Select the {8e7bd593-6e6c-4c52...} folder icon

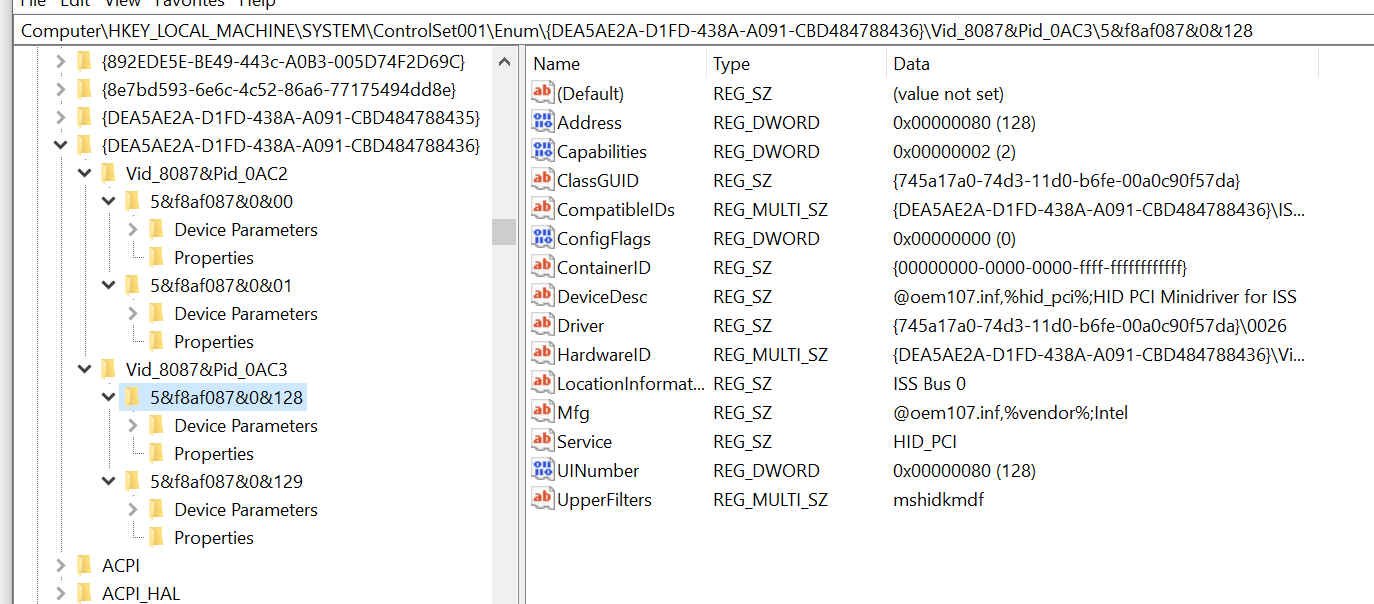tap(84, 90)
